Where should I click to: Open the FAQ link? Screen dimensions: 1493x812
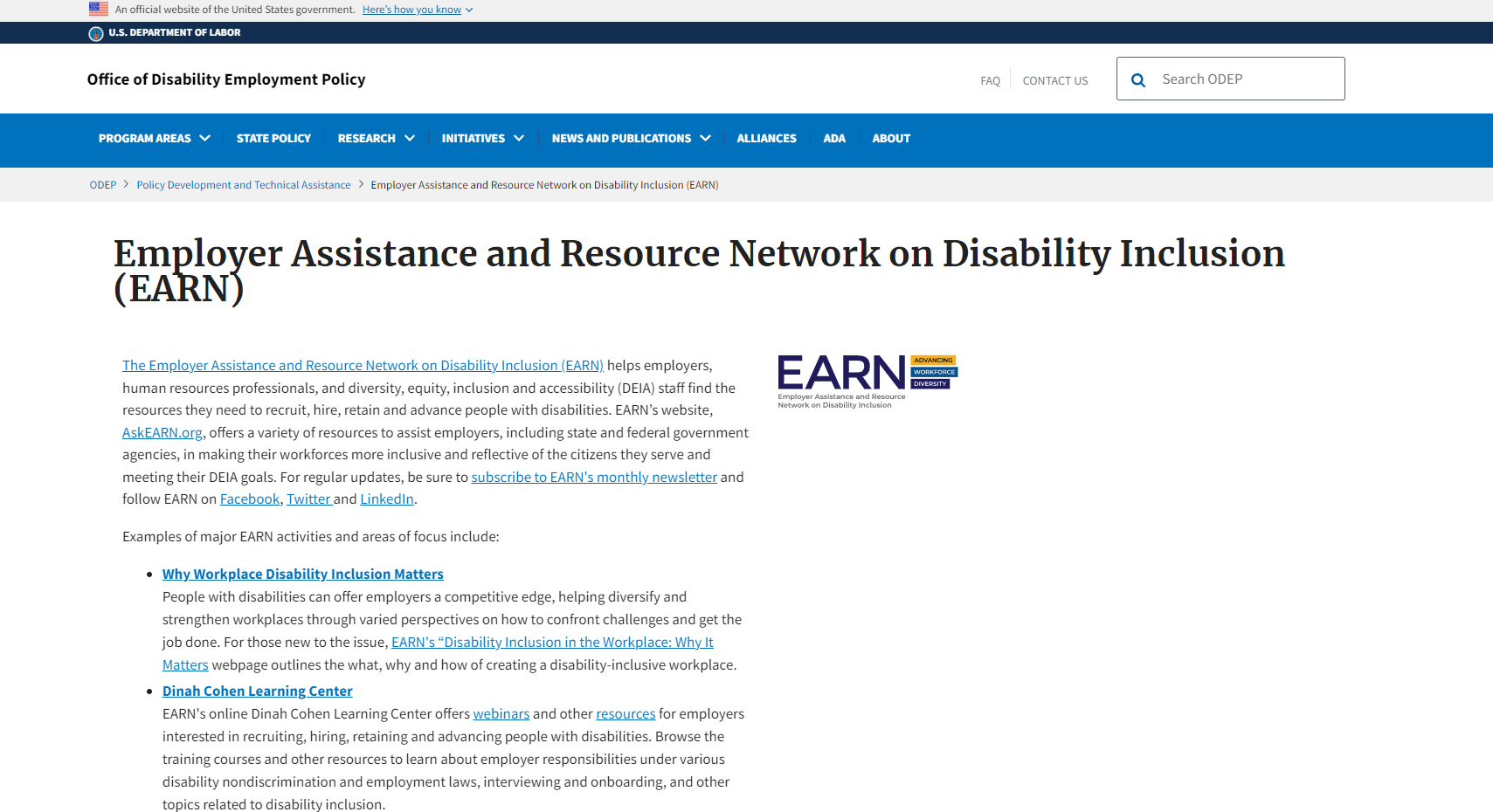990,80
